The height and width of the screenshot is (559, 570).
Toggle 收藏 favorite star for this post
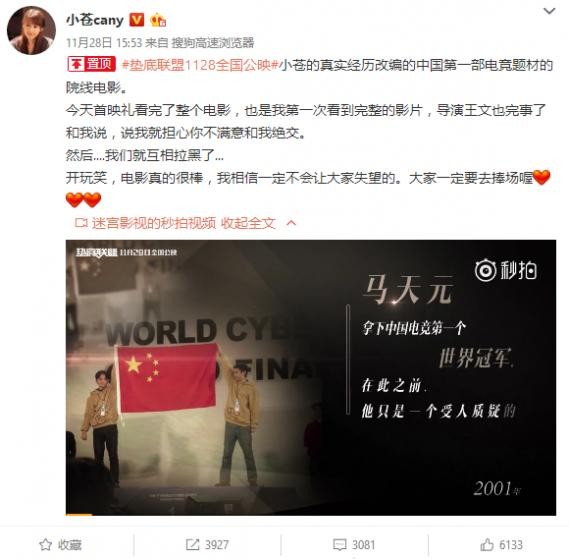(x=60, y=544)
